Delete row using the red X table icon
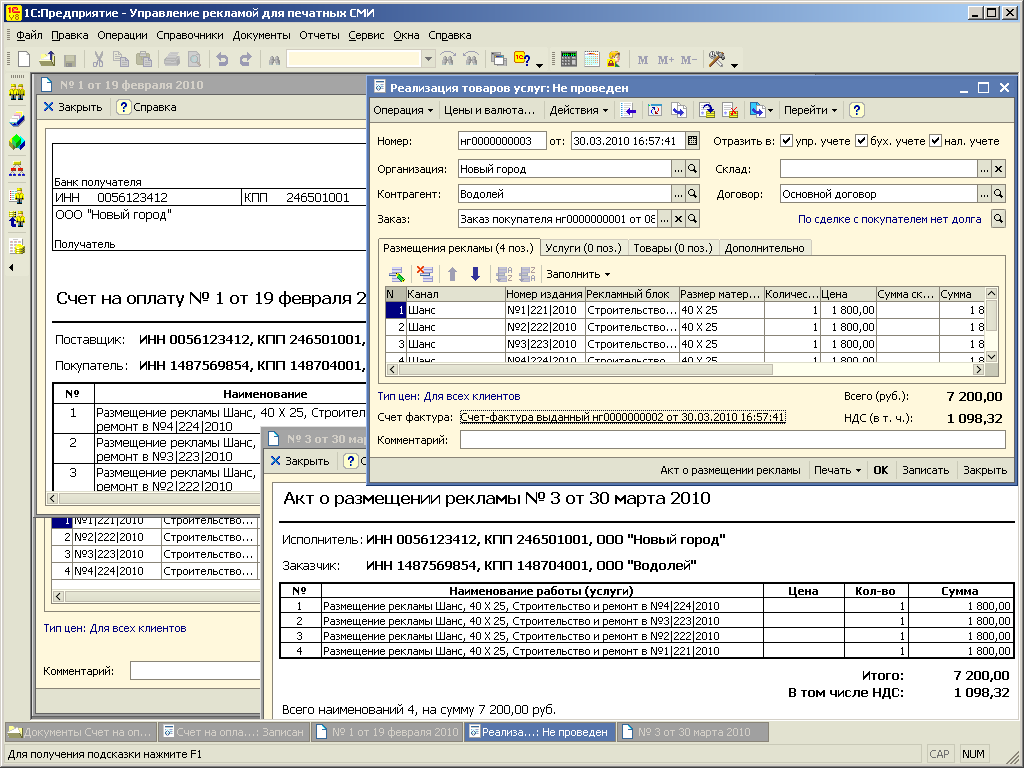 click(425, 274)
